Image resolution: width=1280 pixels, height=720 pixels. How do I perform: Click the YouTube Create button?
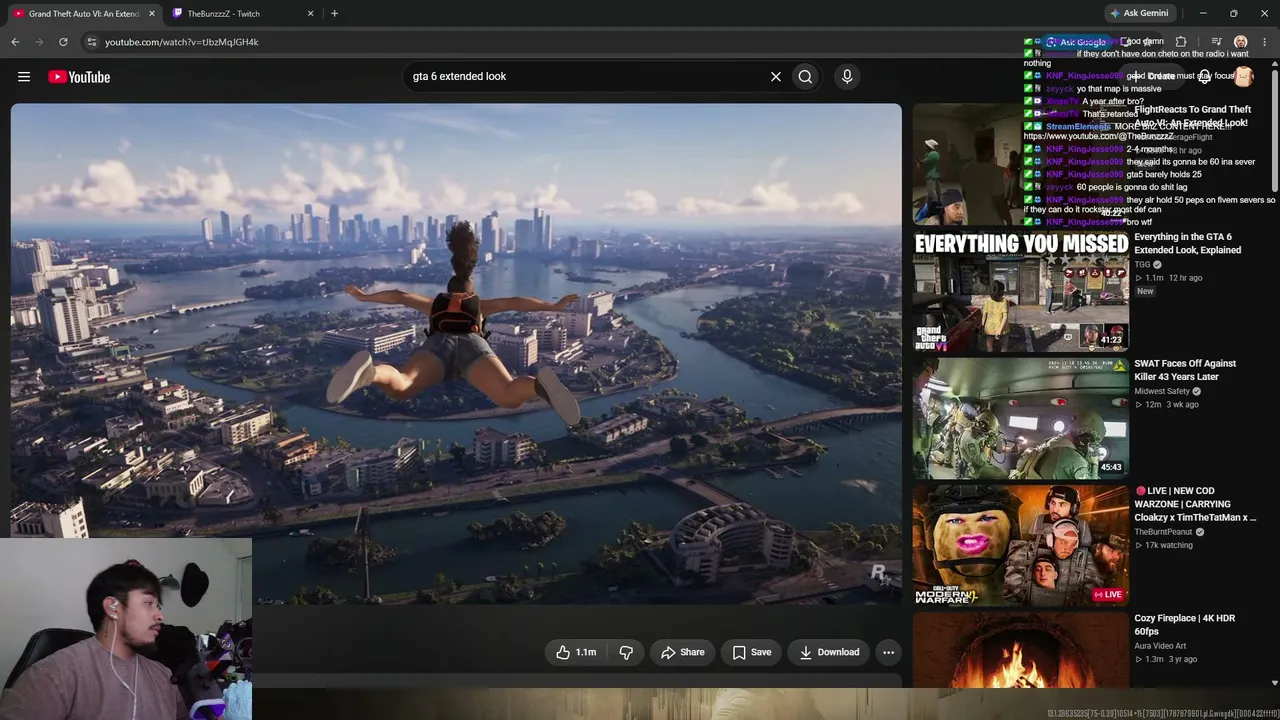(x=1153, y=76)
